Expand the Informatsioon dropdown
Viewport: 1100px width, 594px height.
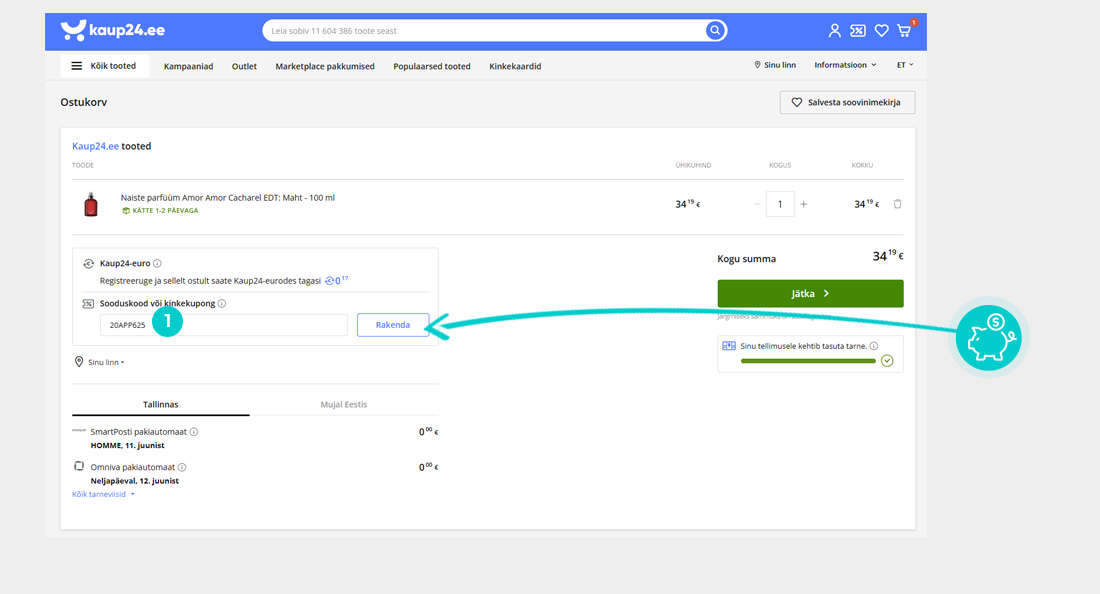[845, 65]
